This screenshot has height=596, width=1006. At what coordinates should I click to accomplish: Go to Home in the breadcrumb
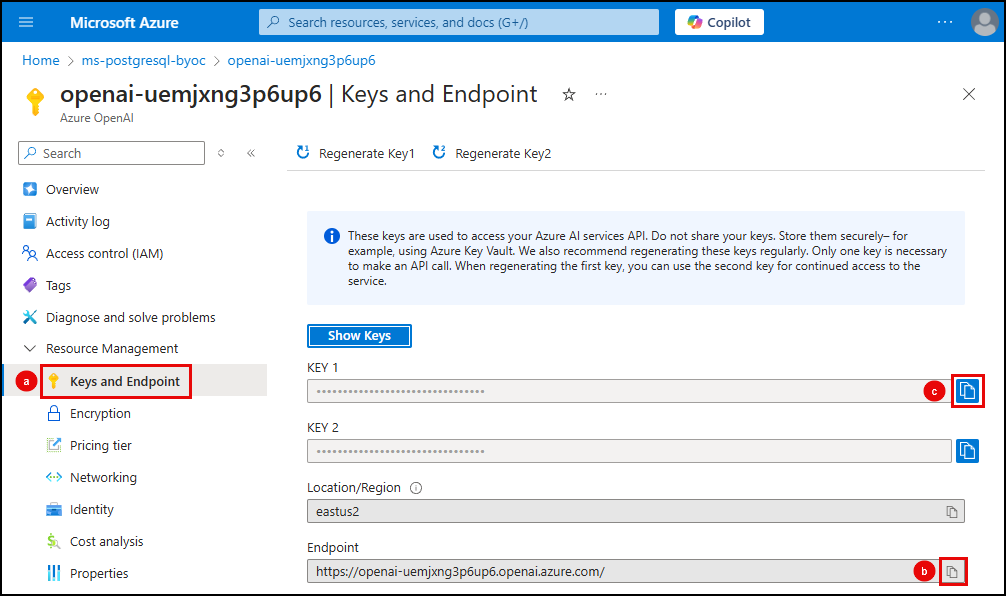pos(40,60)
